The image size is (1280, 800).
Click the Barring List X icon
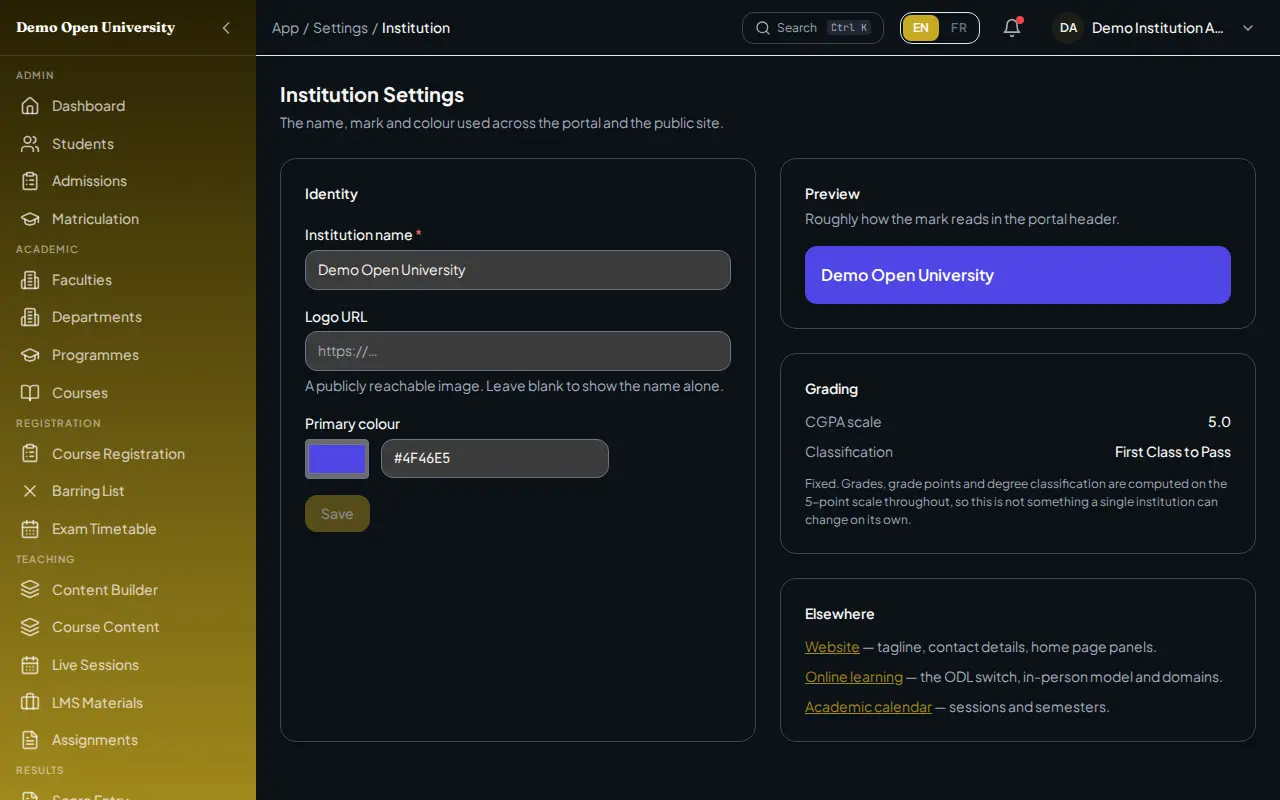30,491
